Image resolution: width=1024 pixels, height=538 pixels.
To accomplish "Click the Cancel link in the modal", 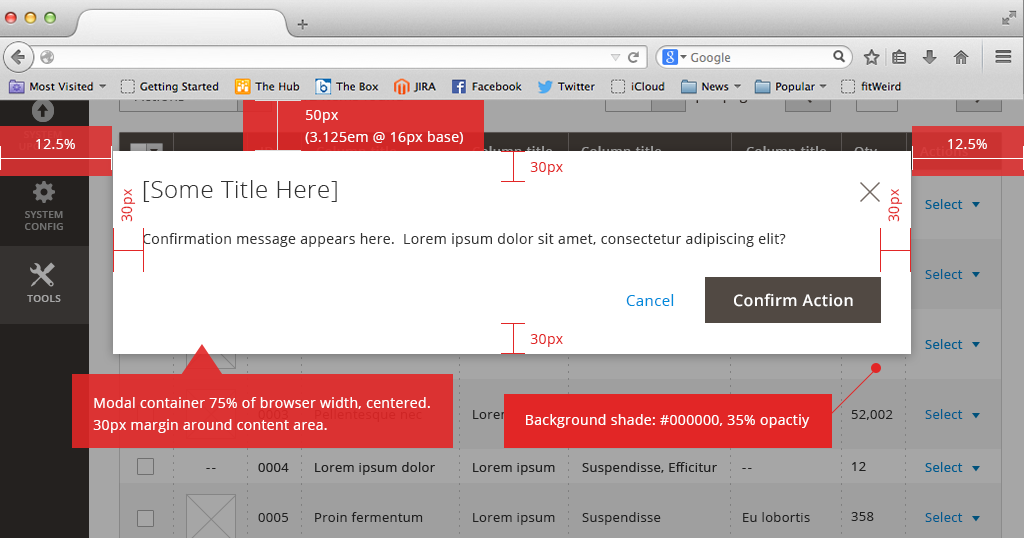I will point(650,300).
